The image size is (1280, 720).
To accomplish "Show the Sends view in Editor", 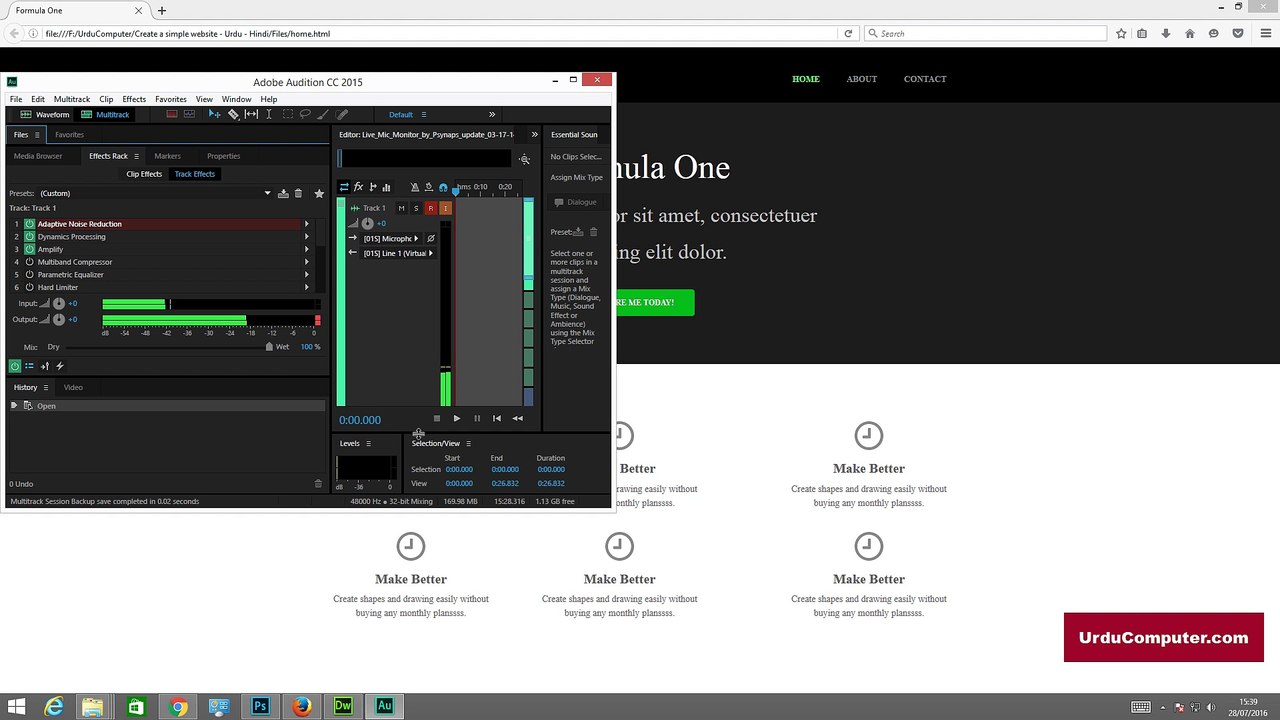I will click(x=372, y=187).
